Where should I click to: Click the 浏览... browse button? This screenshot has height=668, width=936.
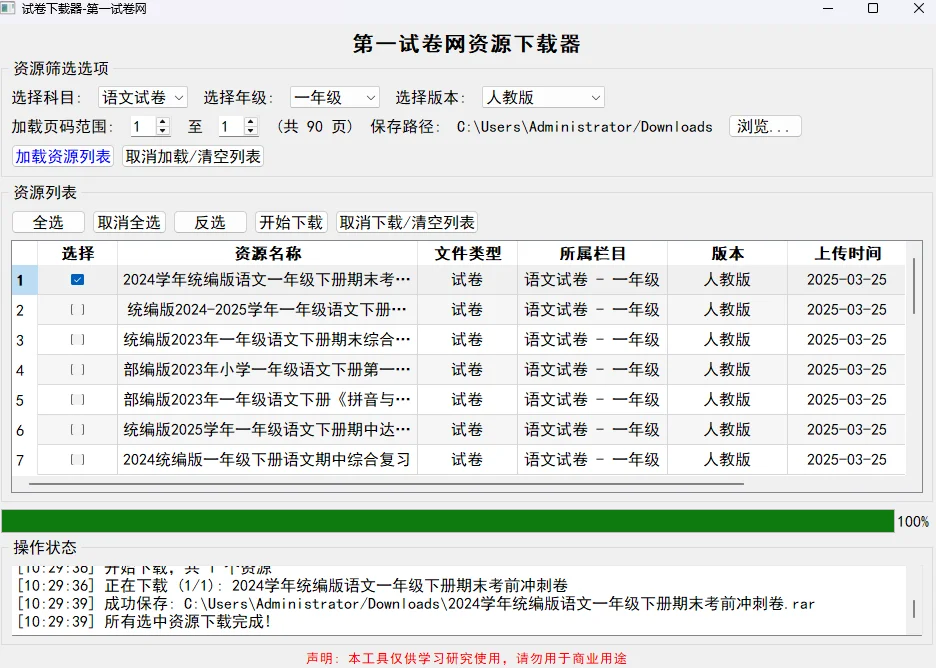pos(765,127)
